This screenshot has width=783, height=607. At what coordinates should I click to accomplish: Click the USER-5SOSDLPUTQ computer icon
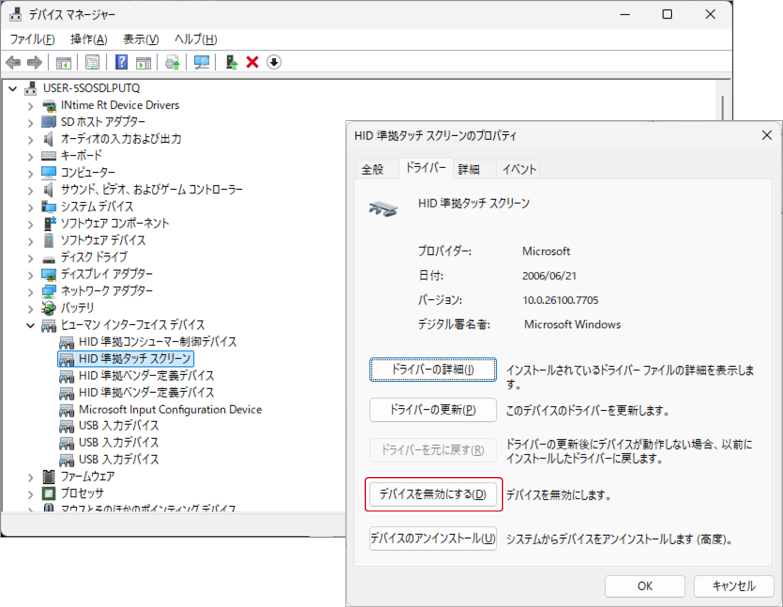tap(31, 88)
